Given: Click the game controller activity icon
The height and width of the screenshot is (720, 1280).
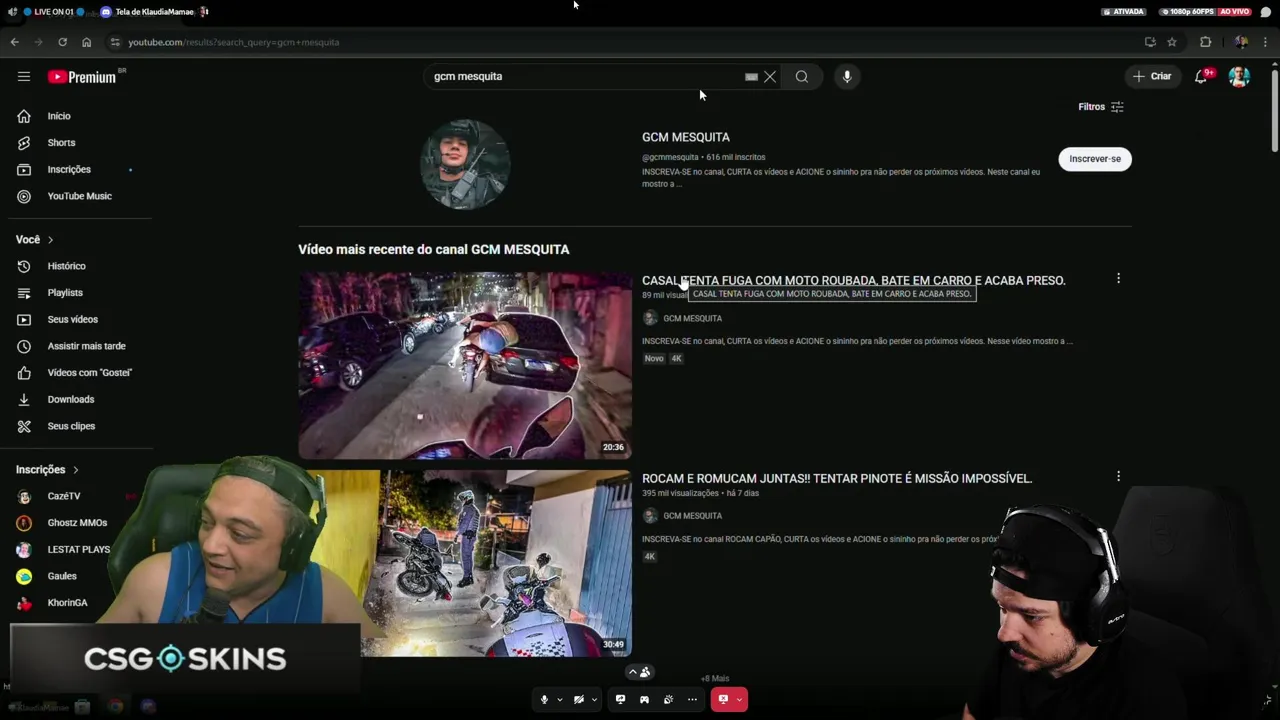Looking at the screenshot, I should coord(644,699).
